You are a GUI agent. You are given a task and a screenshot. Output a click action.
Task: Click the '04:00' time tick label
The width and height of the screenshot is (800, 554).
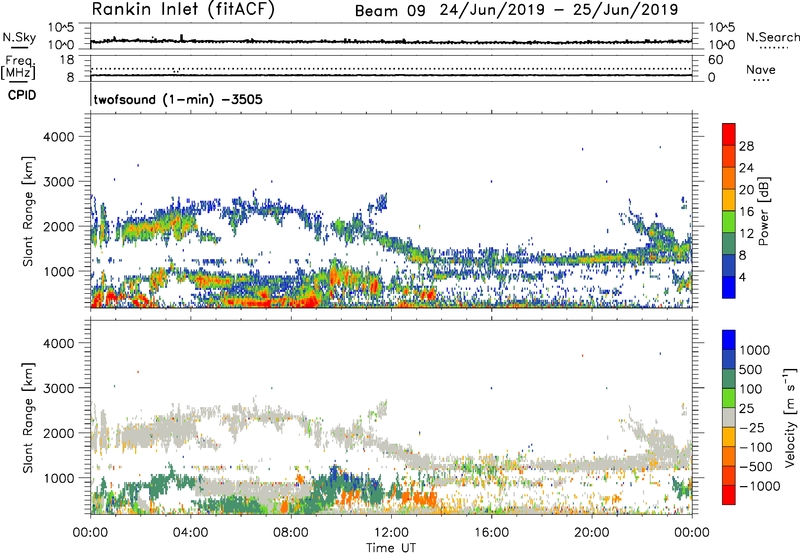point(190,533)
